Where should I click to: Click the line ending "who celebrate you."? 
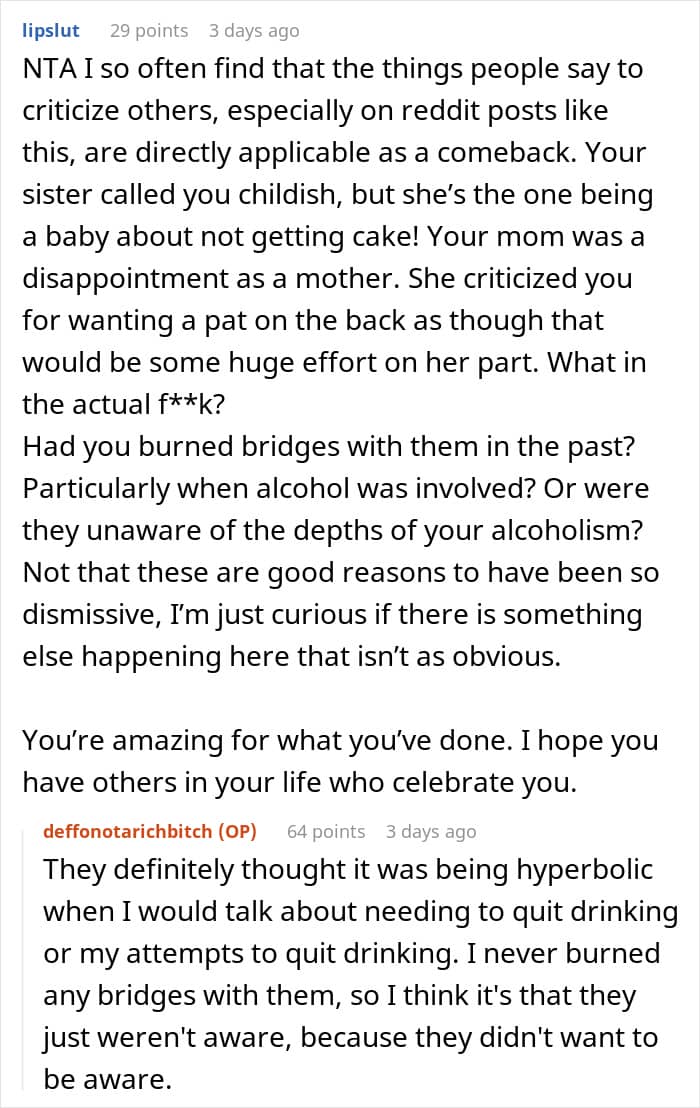[300, 782]
